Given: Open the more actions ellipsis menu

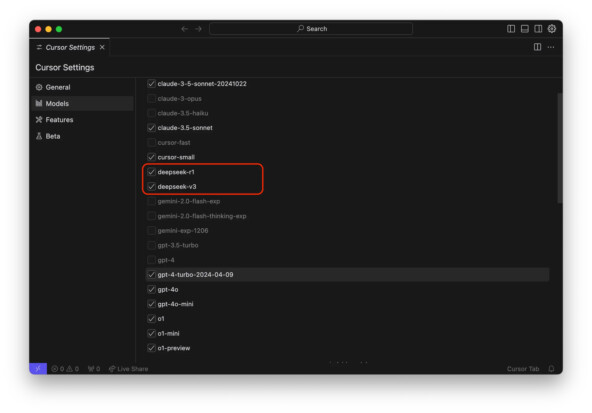Looking at the screenshot, I should click(551, 47).
